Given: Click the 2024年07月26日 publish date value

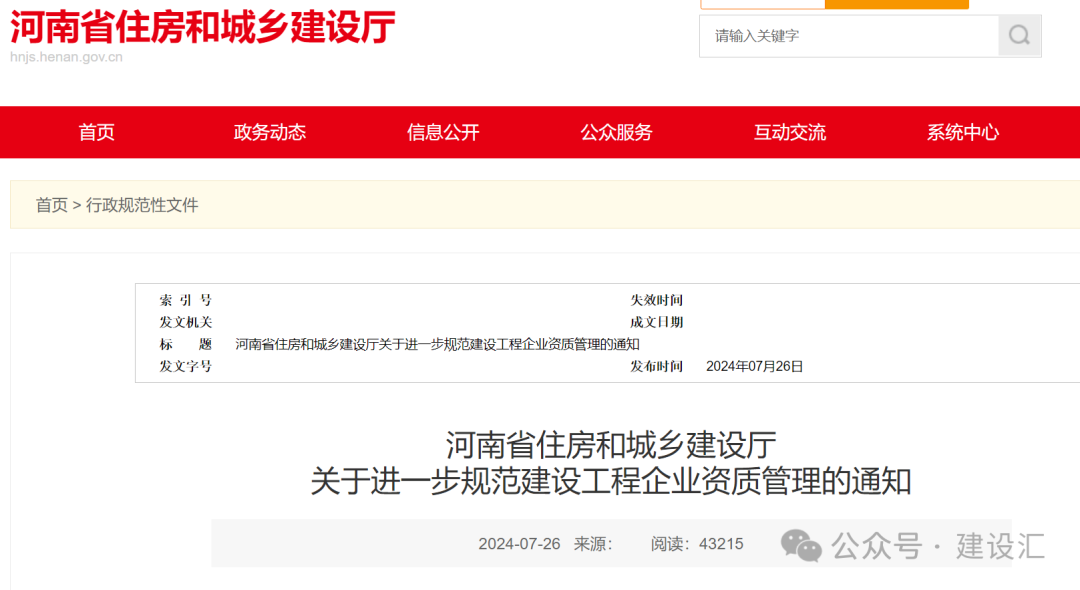Looking at the screenshot, I should (x=754, y=366).
